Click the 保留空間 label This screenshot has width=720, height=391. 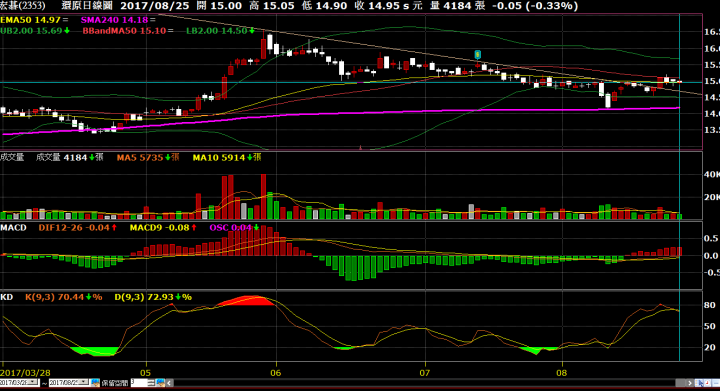[115, 383]
